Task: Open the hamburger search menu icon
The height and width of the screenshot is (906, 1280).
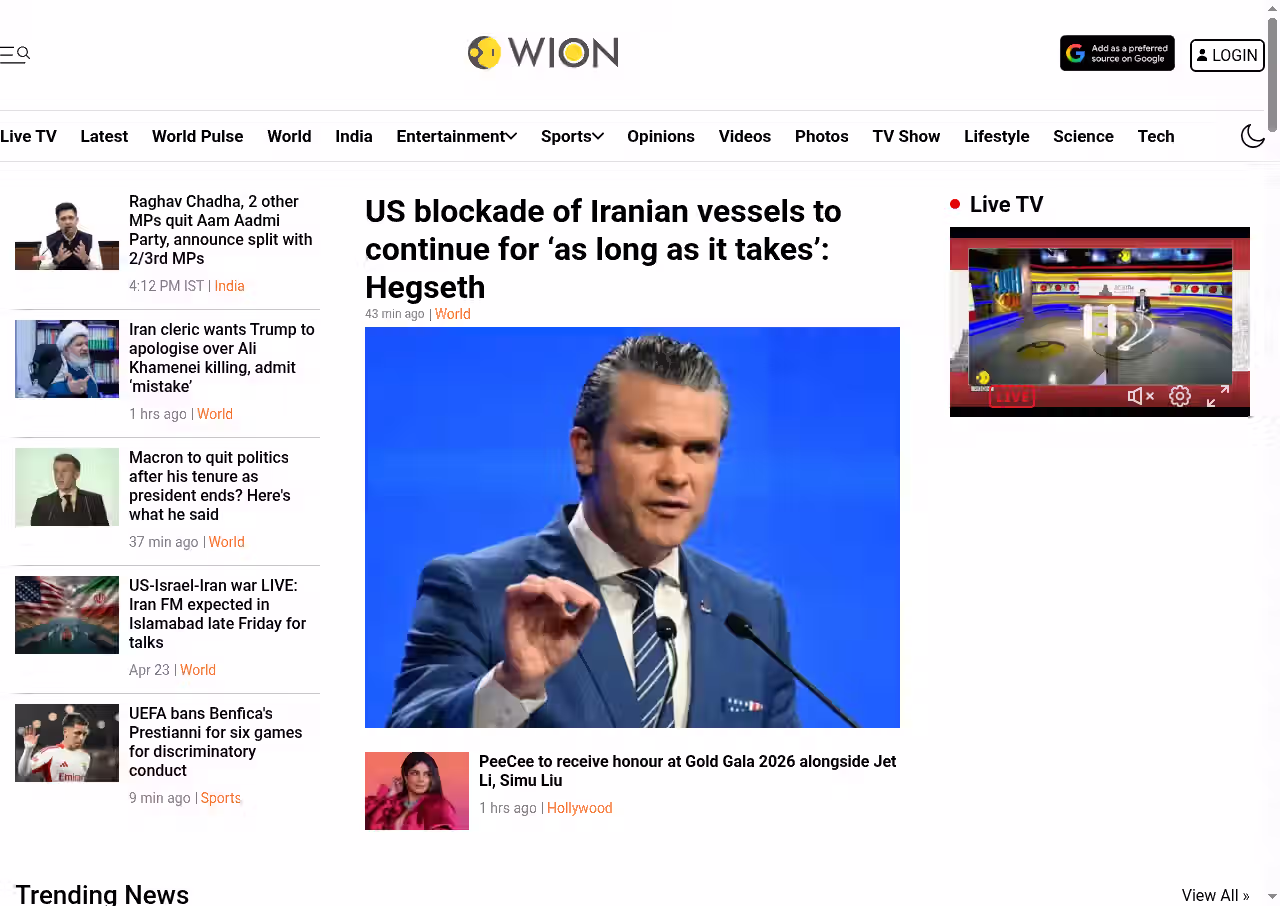Action: 15,54
